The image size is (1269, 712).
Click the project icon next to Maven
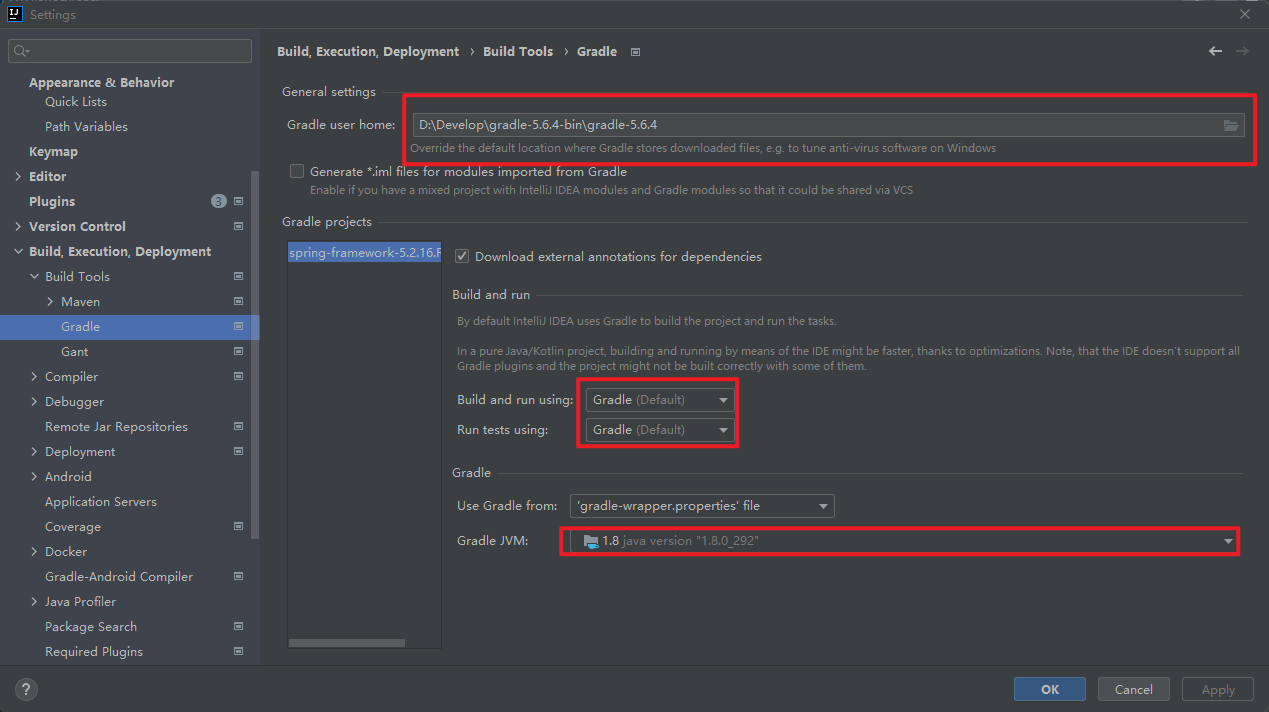point(238,301)
